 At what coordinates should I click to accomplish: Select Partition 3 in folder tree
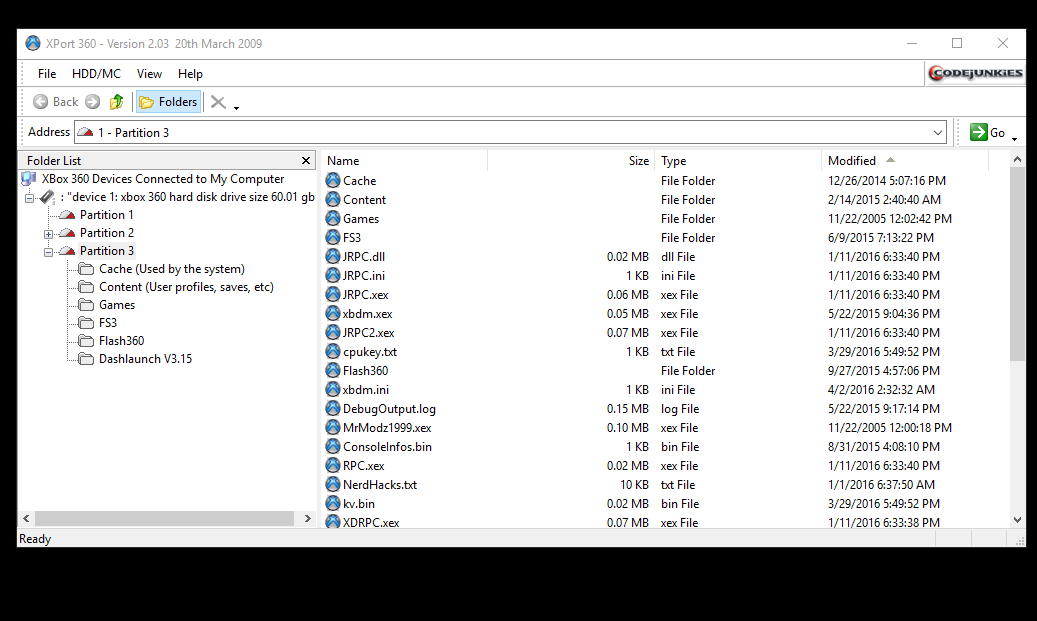(x=106, y=251)
